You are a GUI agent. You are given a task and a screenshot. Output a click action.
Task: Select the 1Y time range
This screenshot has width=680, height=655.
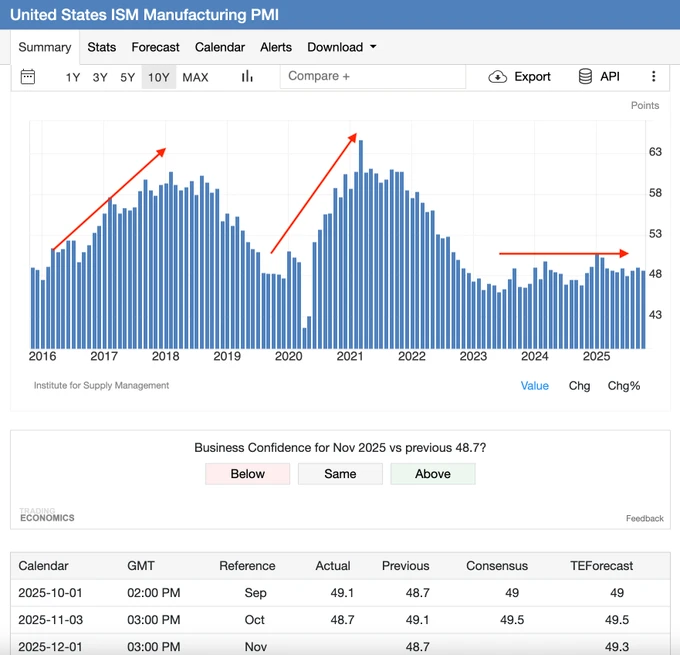(73, 77)
